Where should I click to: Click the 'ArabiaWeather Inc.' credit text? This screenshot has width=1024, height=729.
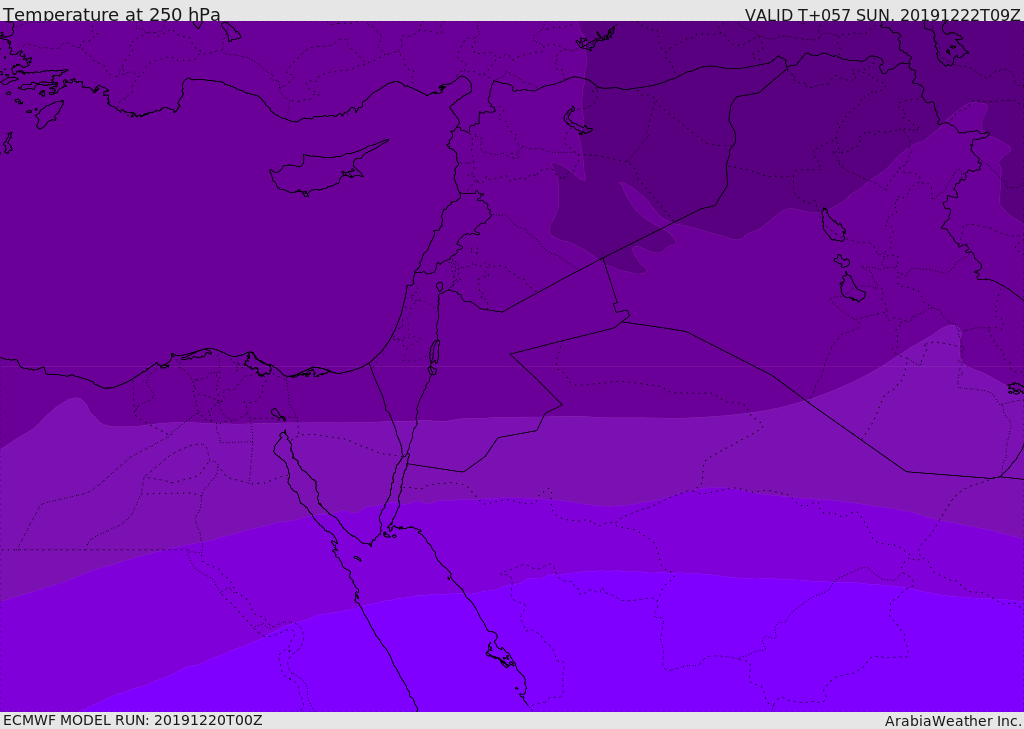(x=954, y=721)
